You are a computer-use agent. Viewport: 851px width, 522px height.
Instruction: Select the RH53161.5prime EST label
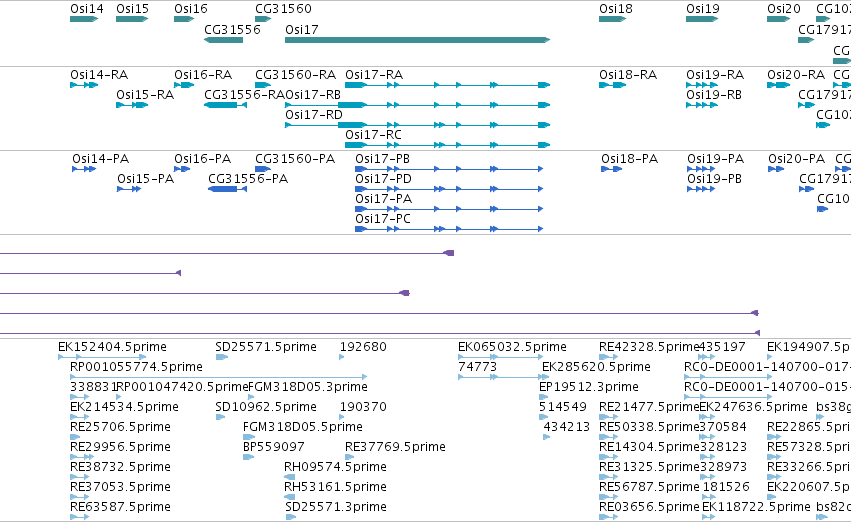click(335, 487)
